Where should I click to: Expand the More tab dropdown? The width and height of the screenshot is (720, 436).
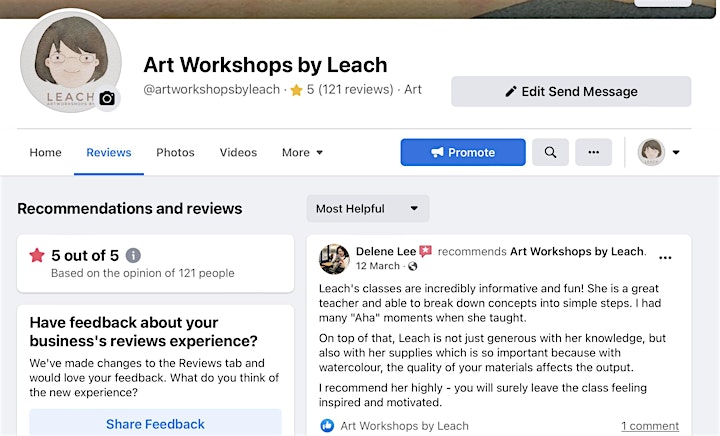(302, 152)
